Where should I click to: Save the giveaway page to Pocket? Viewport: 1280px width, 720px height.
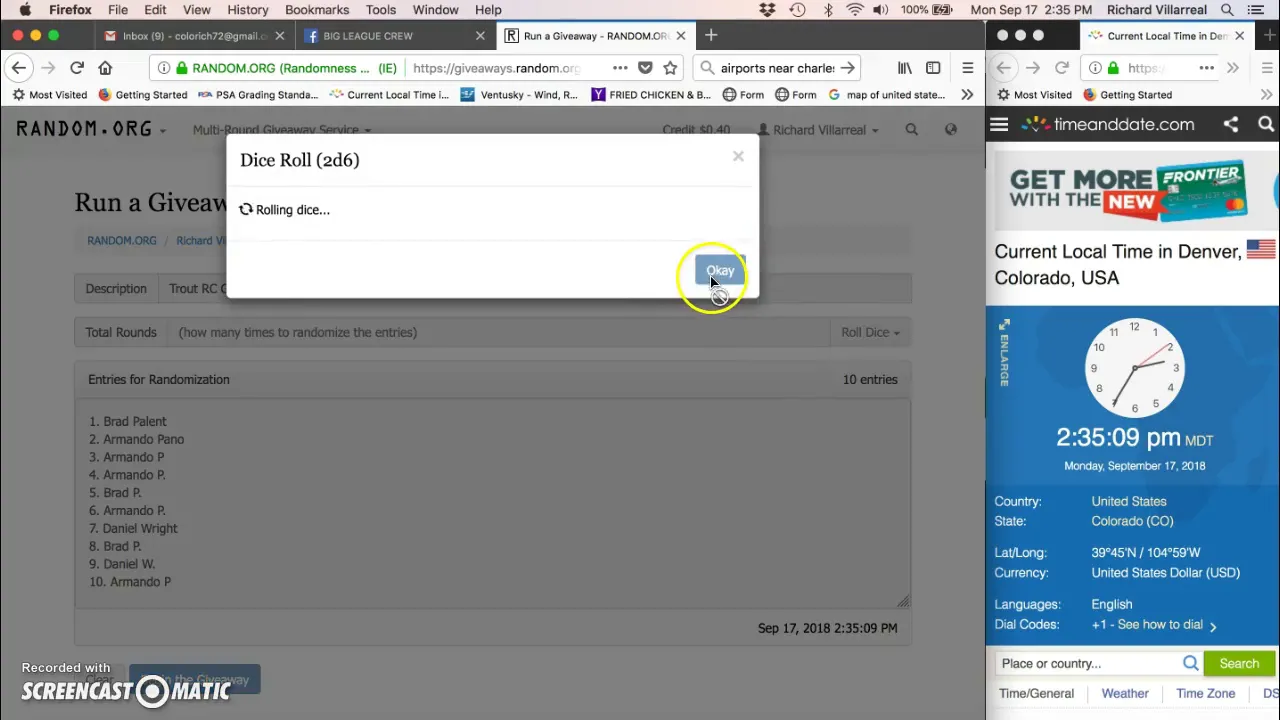point(645,68)
